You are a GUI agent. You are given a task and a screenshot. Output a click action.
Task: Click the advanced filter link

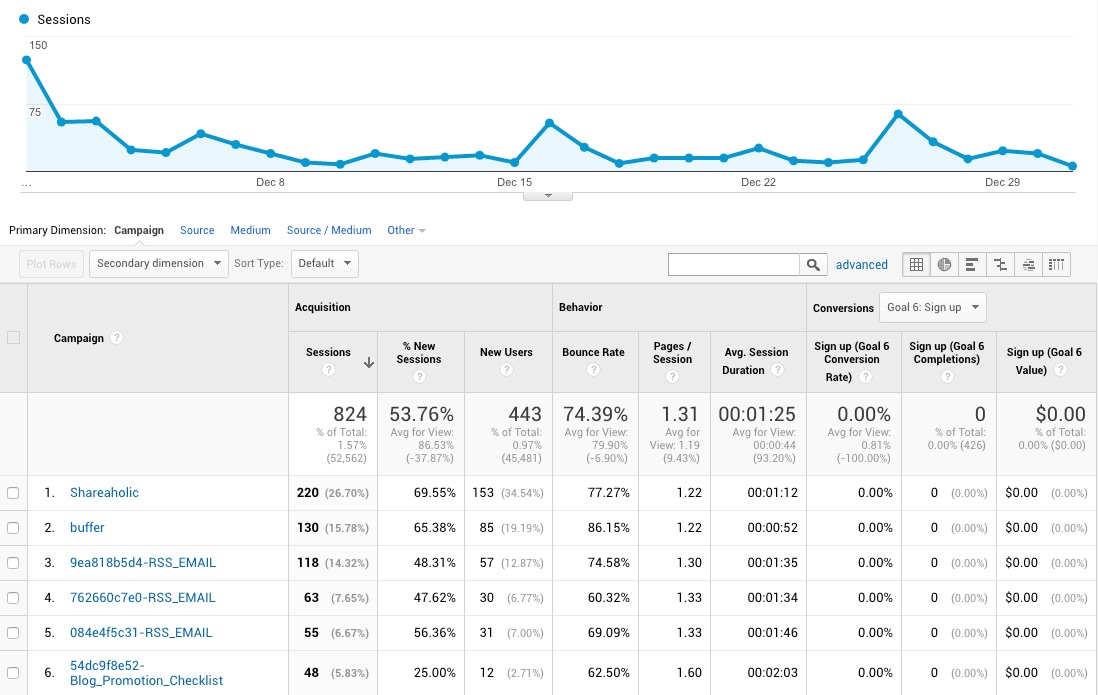click(862, 265)
